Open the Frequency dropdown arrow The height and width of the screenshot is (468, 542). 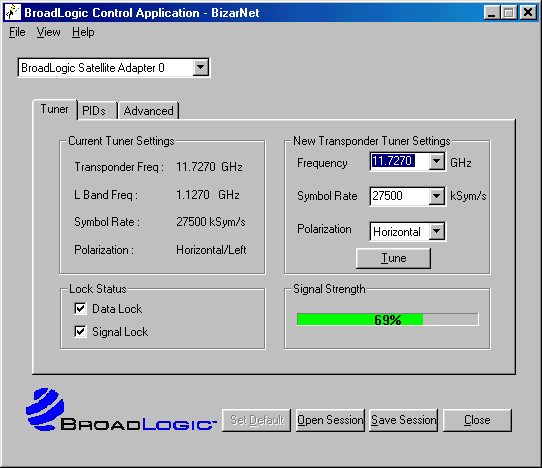pos(437,161)
